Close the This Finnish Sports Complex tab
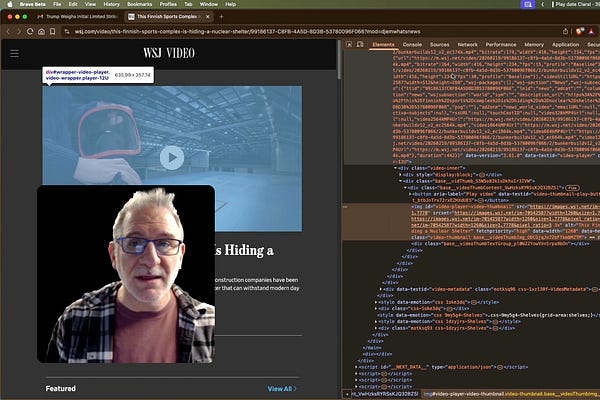600x400 pixels. 208,16
